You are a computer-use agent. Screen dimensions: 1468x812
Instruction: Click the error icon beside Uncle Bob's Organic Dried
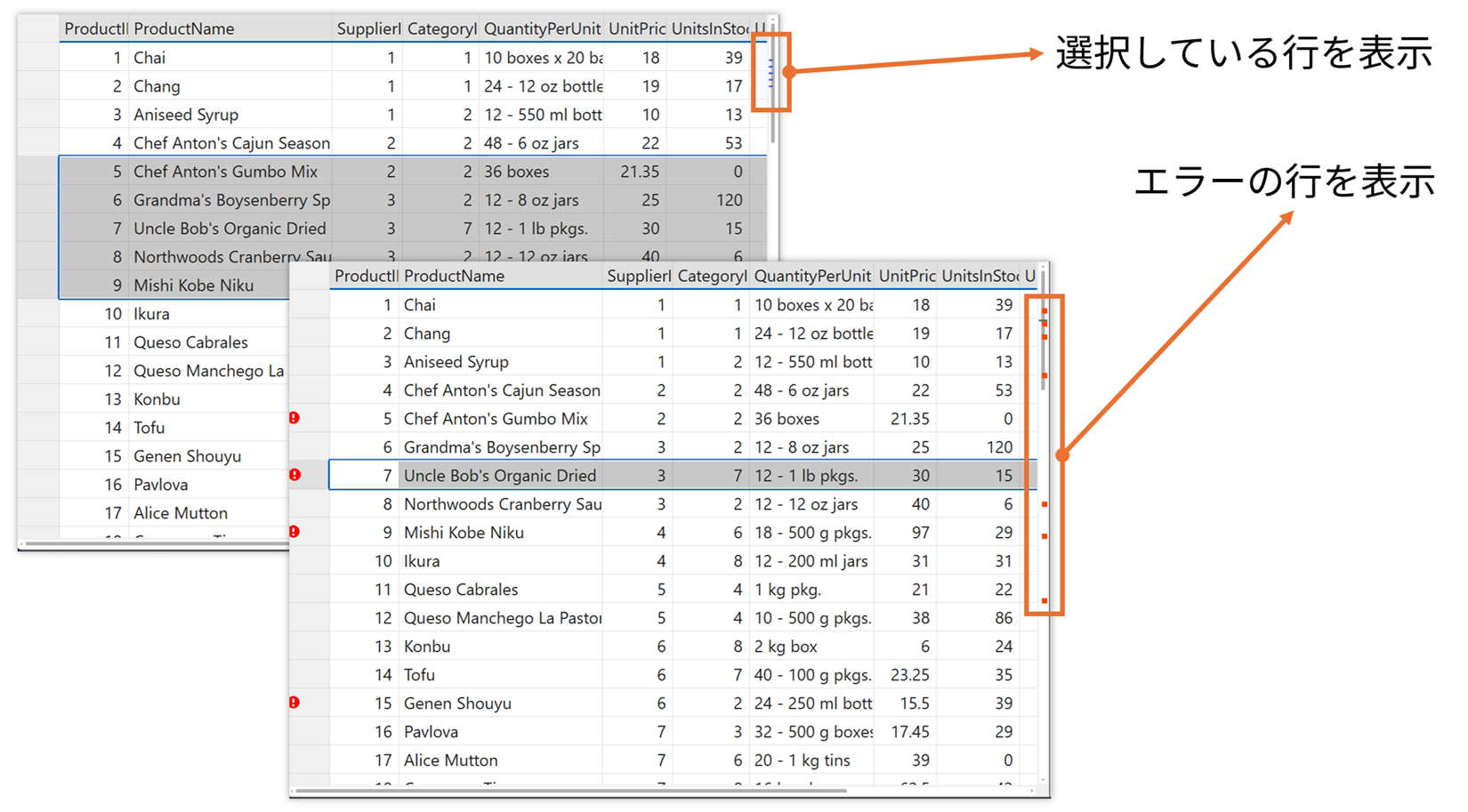click(x=294, y=475)
